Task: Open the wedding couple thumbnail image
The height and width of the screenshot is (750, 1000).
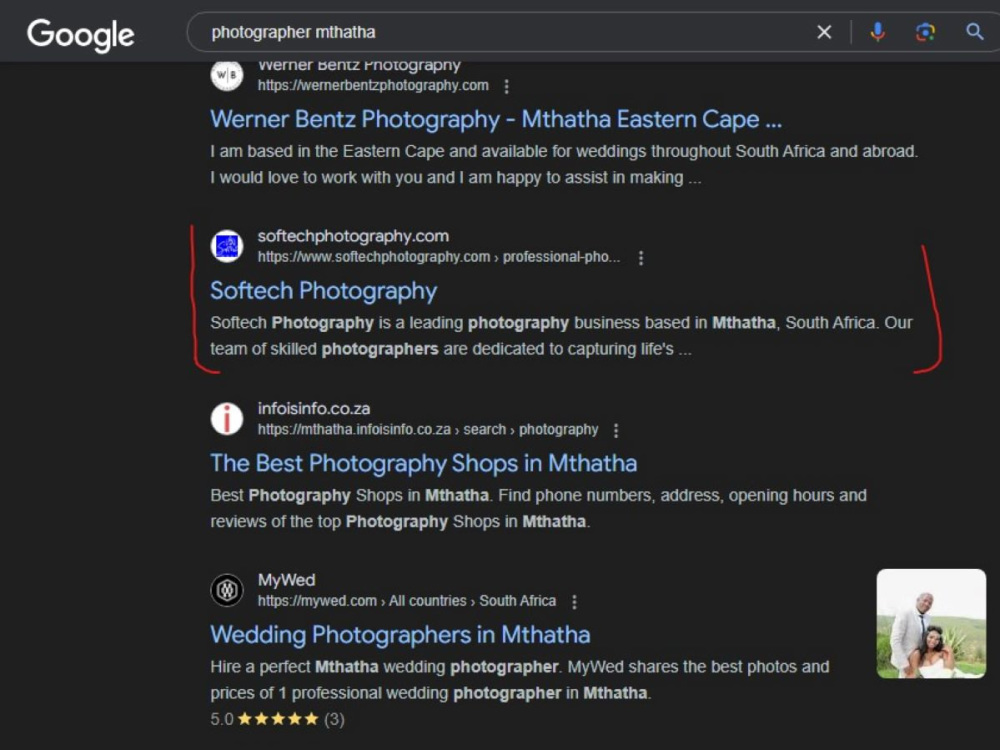Action: pyautogui.click(x=931, y=624)
